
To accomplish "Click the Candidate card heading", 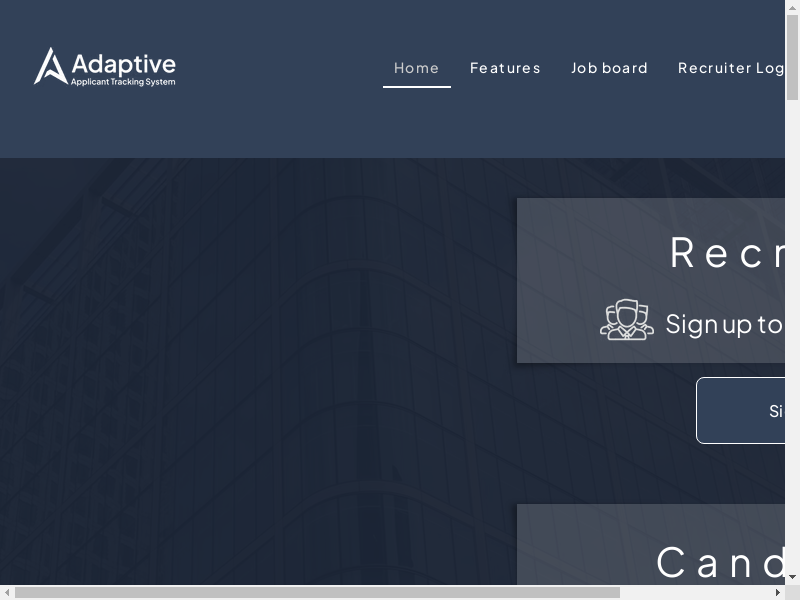I will click(x=721, y=562).
